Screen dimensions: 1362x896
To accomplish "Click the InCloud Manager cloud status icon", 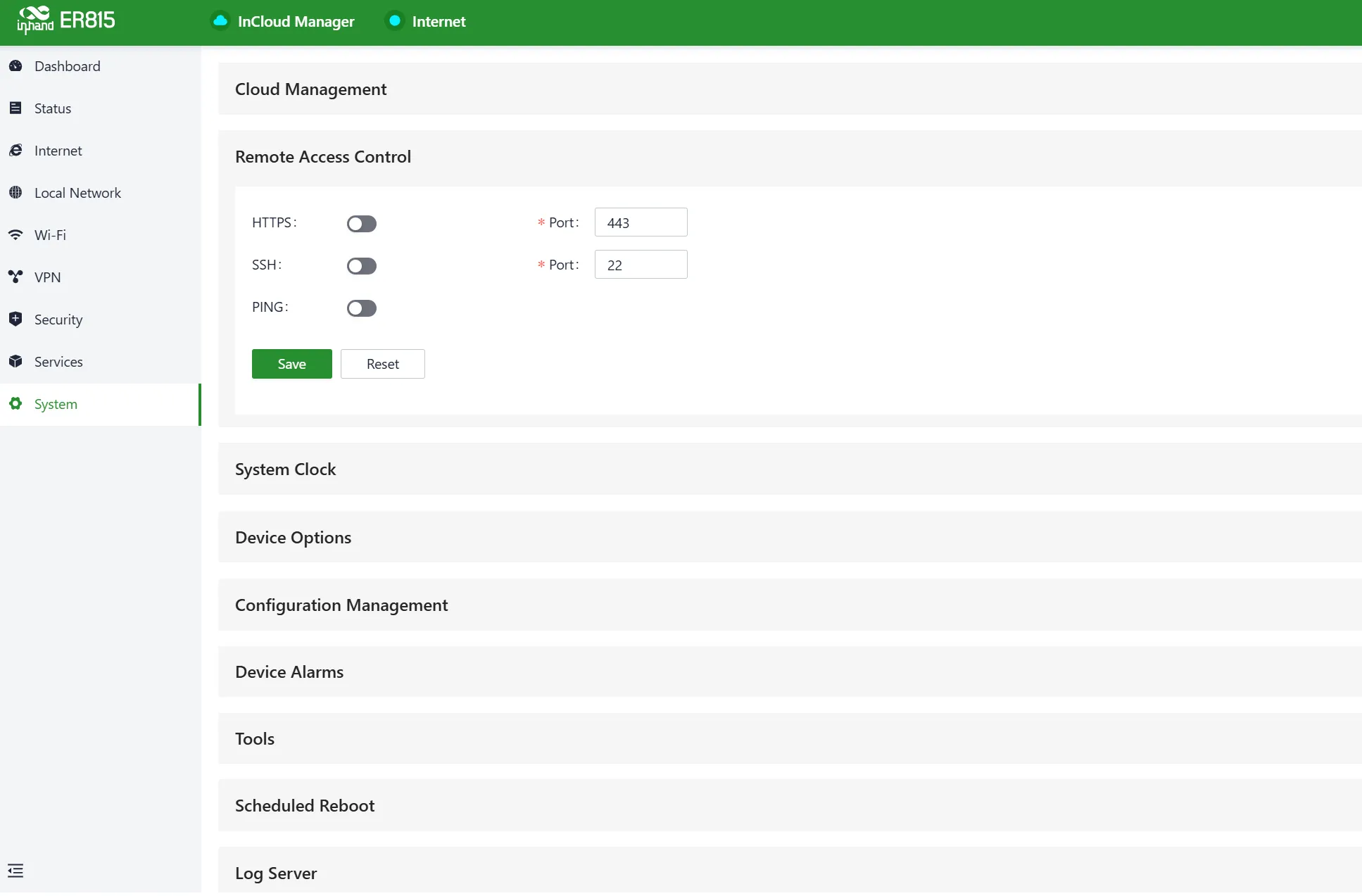I will tap(220, 21).
